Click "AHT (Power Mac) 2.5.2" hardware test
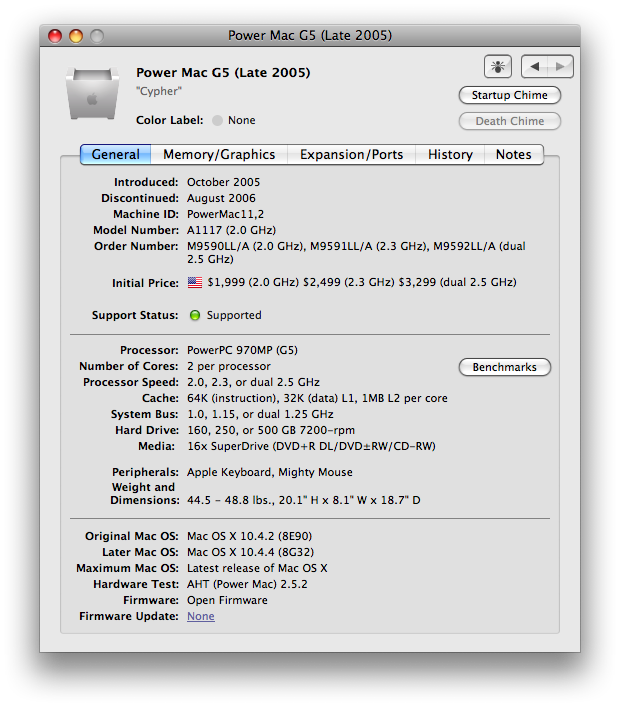 click(x=247, y=584)
